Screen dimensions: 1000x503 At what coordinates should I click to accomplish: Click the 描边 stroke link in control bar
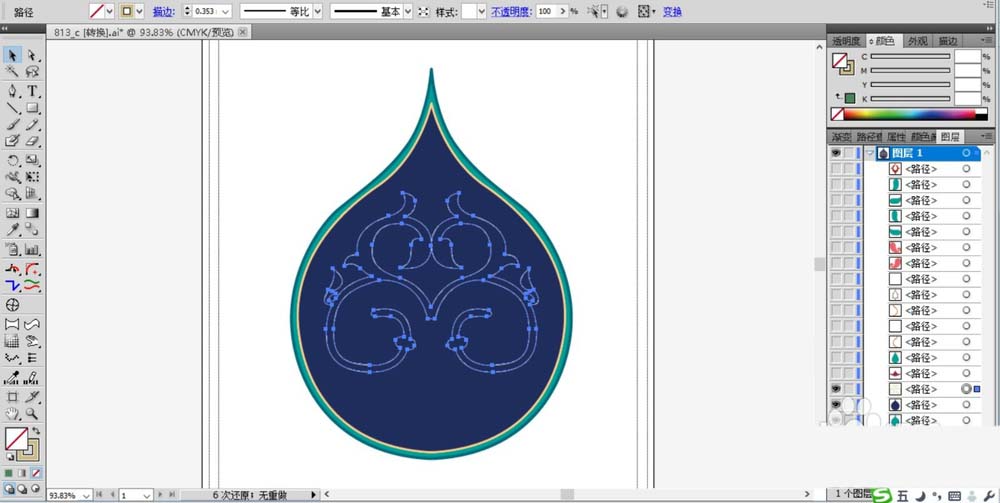pyautogui.click(x=164, y=11)
